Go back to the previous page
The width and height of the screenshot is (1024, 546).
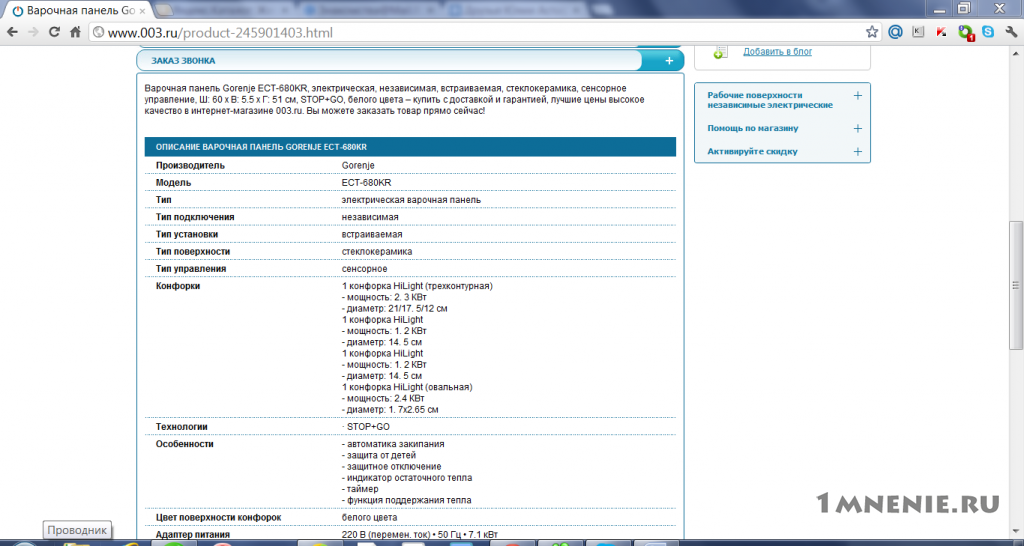tap(12, 32)
